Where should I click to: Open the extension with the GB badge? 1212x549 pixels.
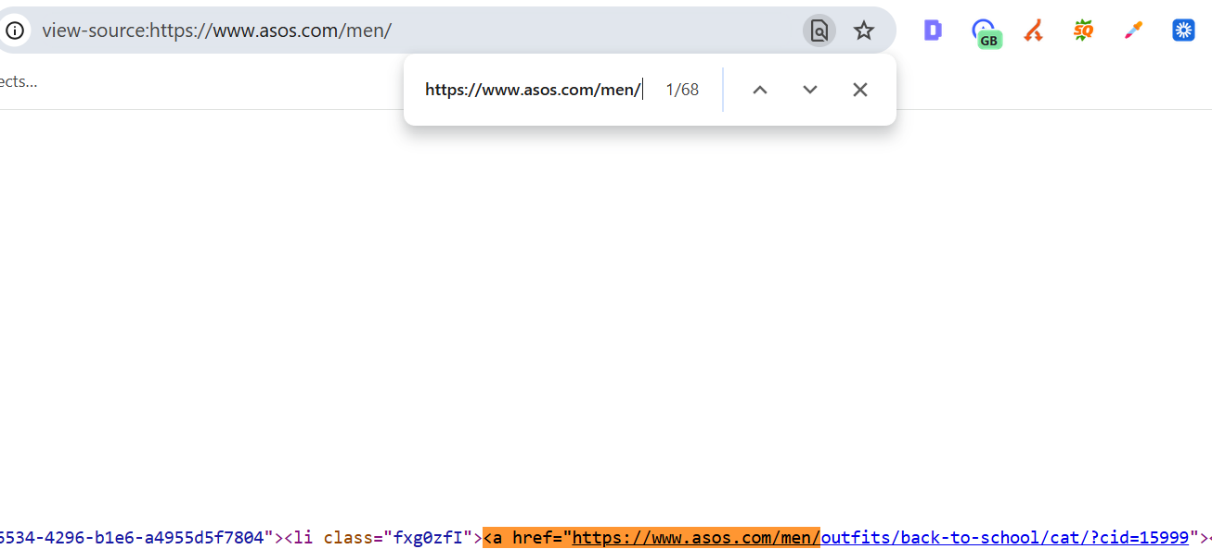[985, 33]
